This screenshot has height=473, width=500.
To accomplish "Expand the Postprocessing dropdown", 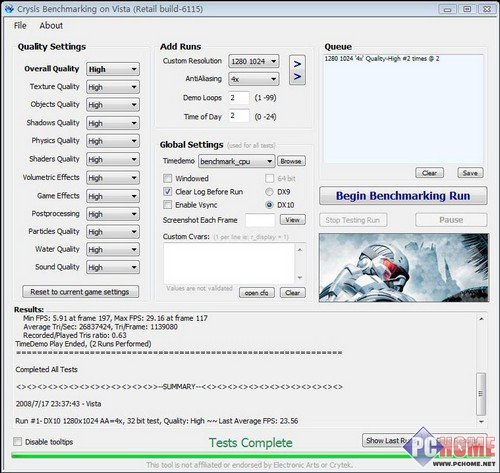I will pyautogui.click(x=113, y=214).
